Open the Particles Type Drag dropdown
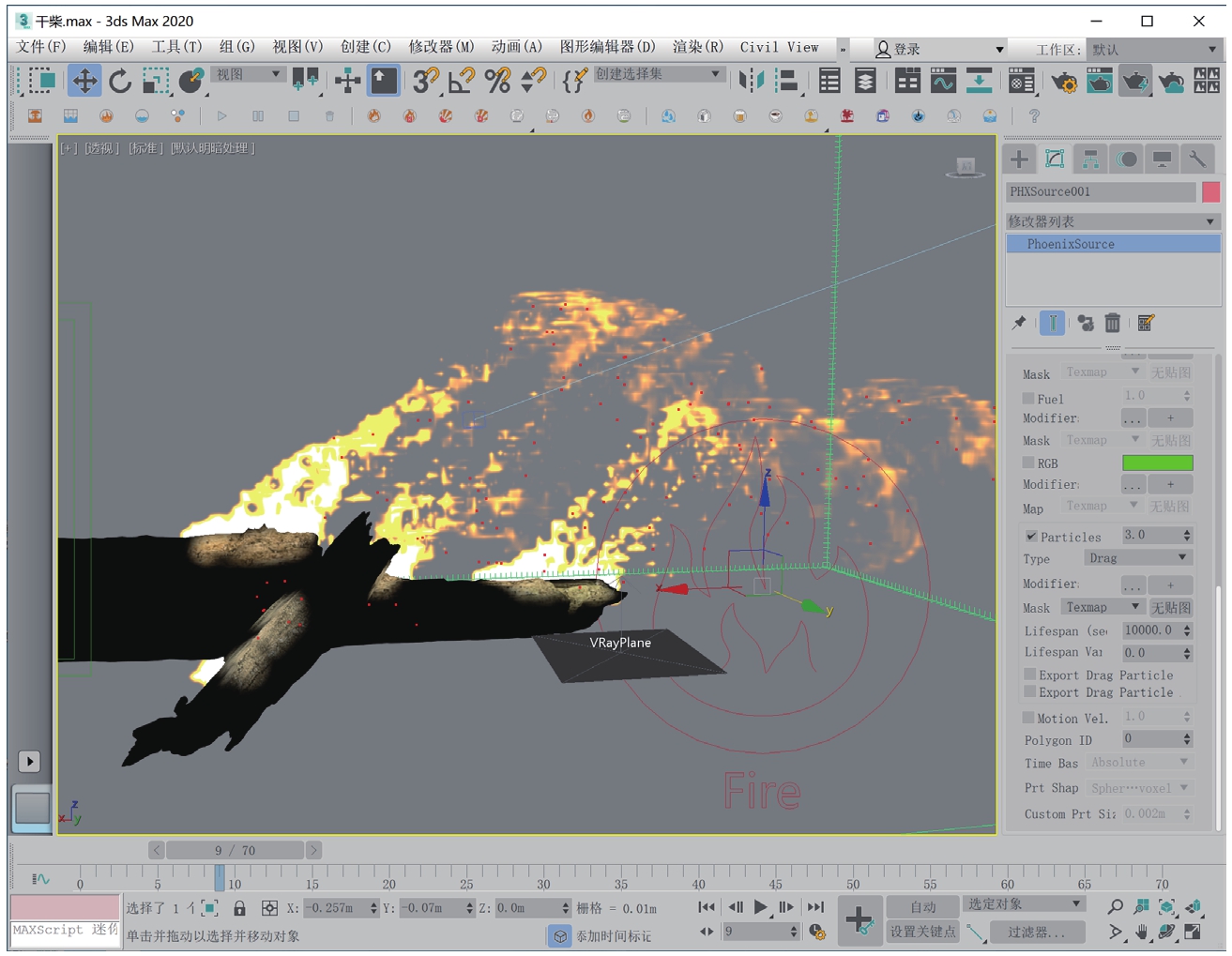1232x956 pixels. tap(1137, 558)
